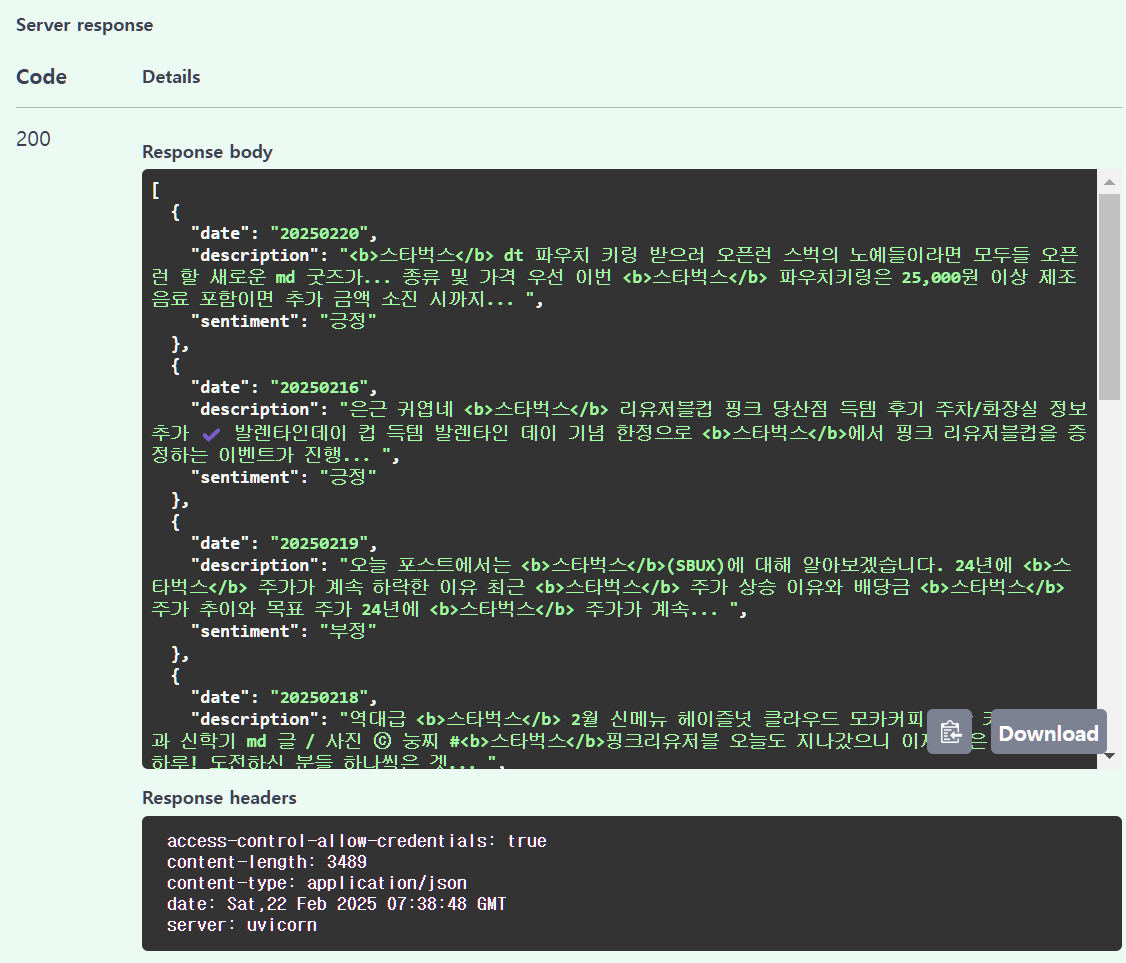Click the date value "20250219"

319,544
